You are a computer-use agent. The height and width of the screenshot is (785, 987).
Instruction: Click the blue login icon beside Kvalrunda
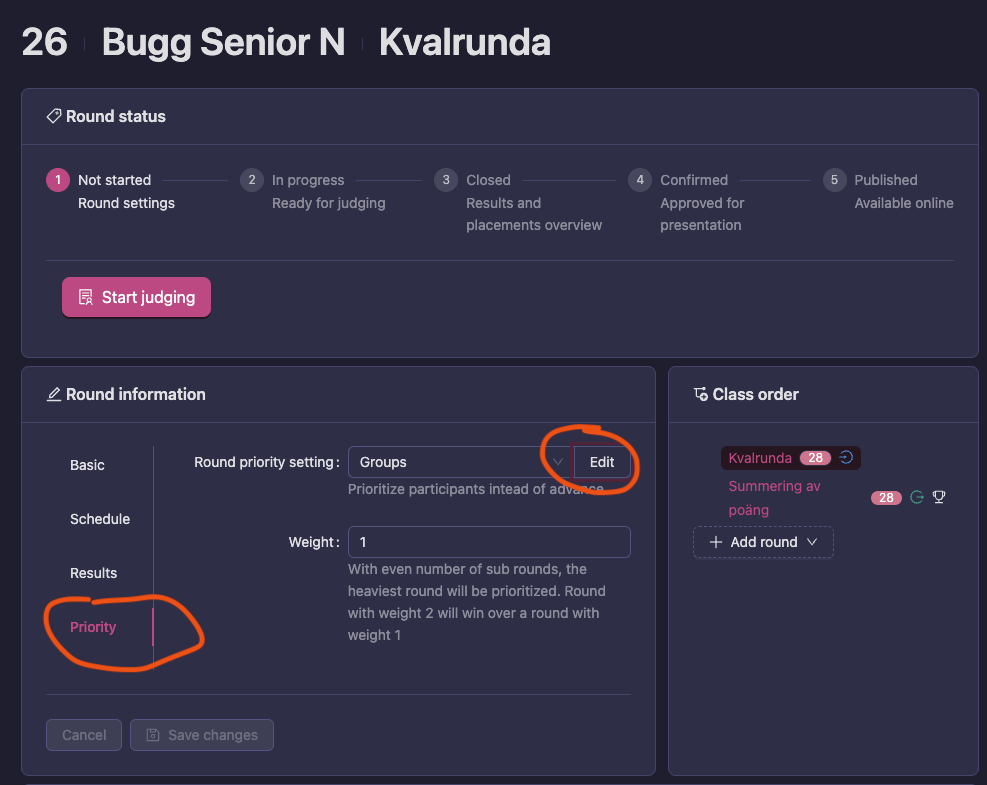846,458
